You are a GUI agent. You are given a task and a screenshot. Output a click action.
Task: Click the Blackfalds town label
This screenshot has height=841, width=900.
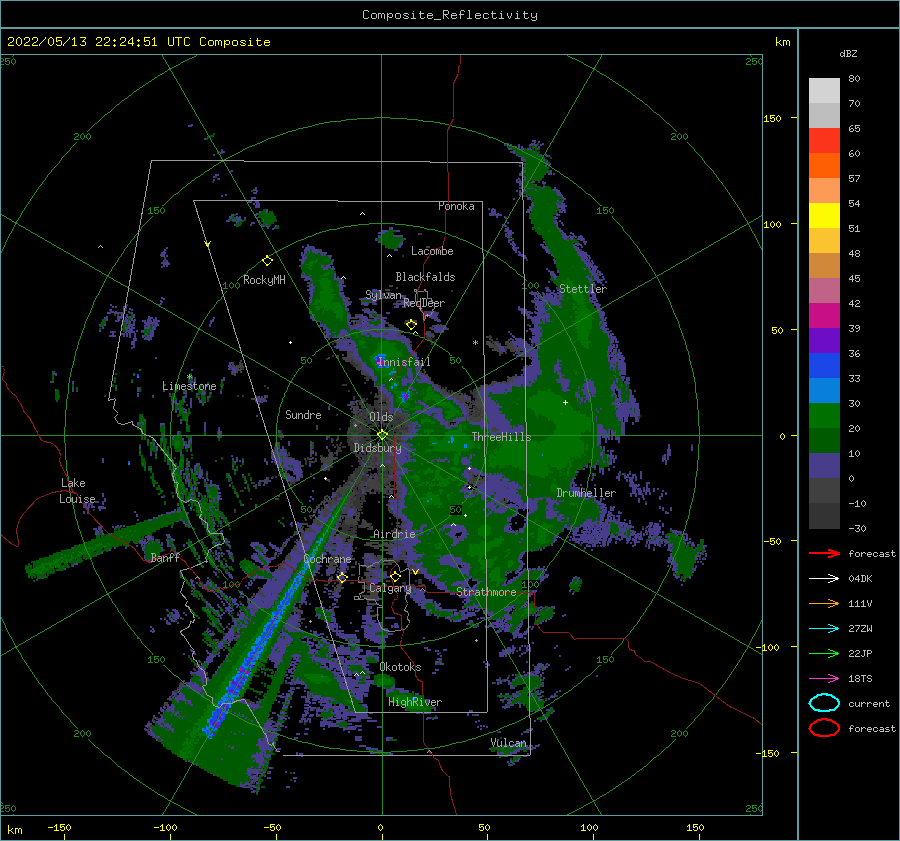click(425, 277)
